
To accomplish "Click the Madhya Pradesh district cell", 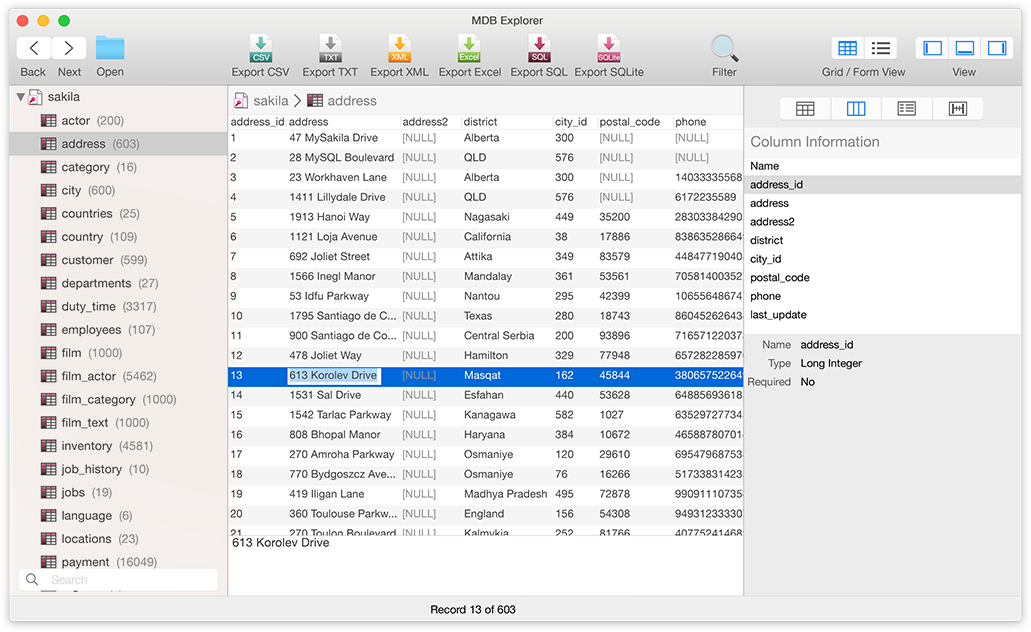I will pyautogui.click(x=505, y=495).
